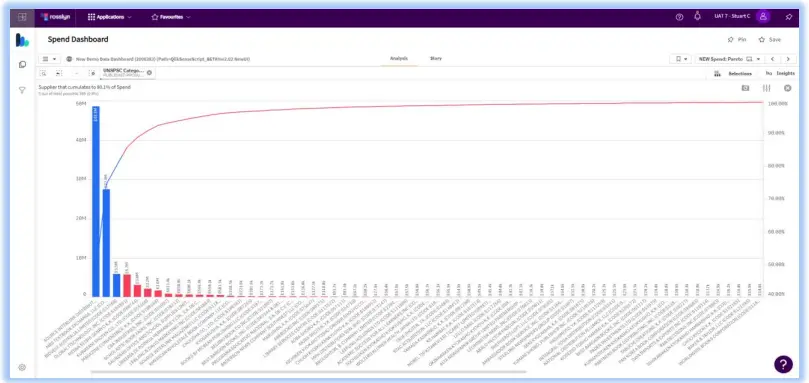This screenshot has height=383, width=809.
Task: Remove the UNSPSC Category selection
Action: [149, 73]
